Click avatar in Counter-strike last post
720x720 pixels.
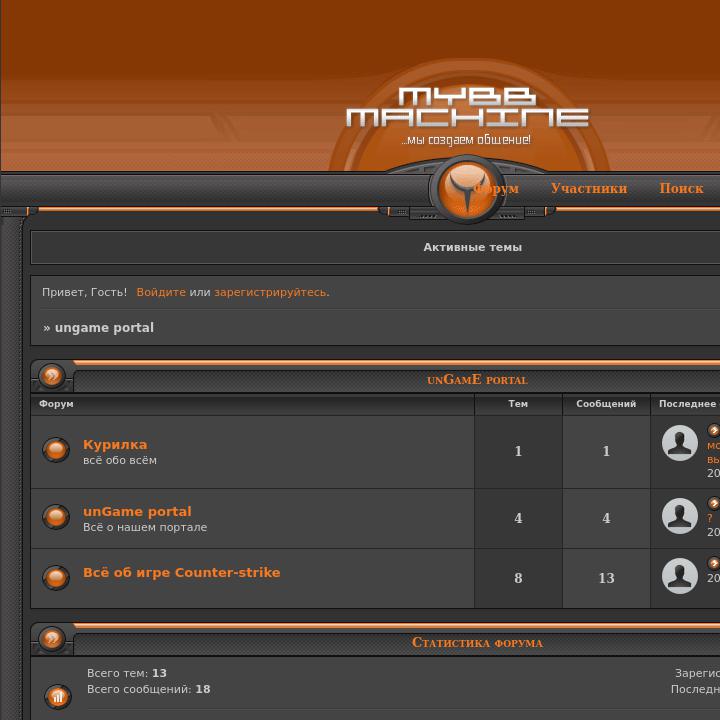tap(680, 576)
